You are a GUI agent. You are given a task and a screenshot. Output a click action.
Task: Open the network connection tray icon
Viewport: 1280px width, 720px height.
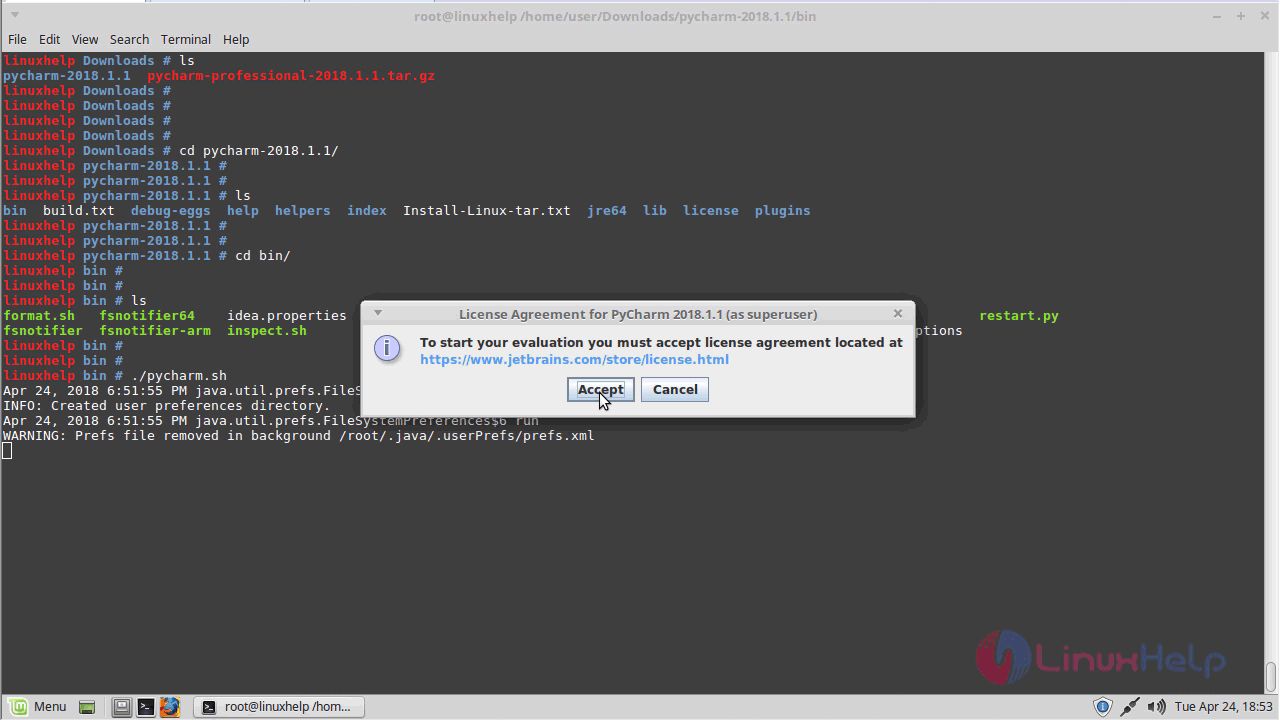[1130, 707]
